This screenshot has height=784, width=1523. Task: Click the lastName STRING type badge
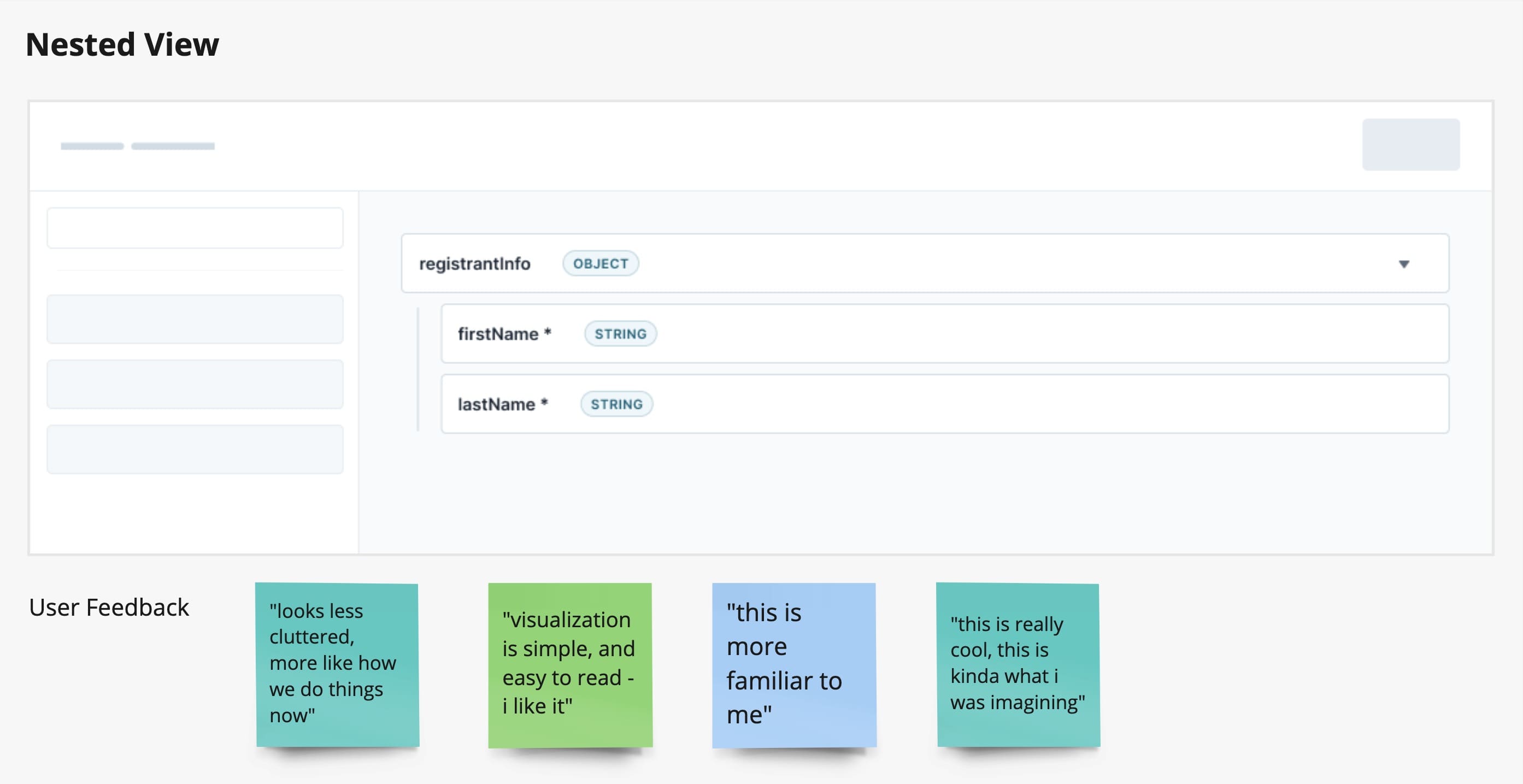pyautogui.click(x=616, y=404)
